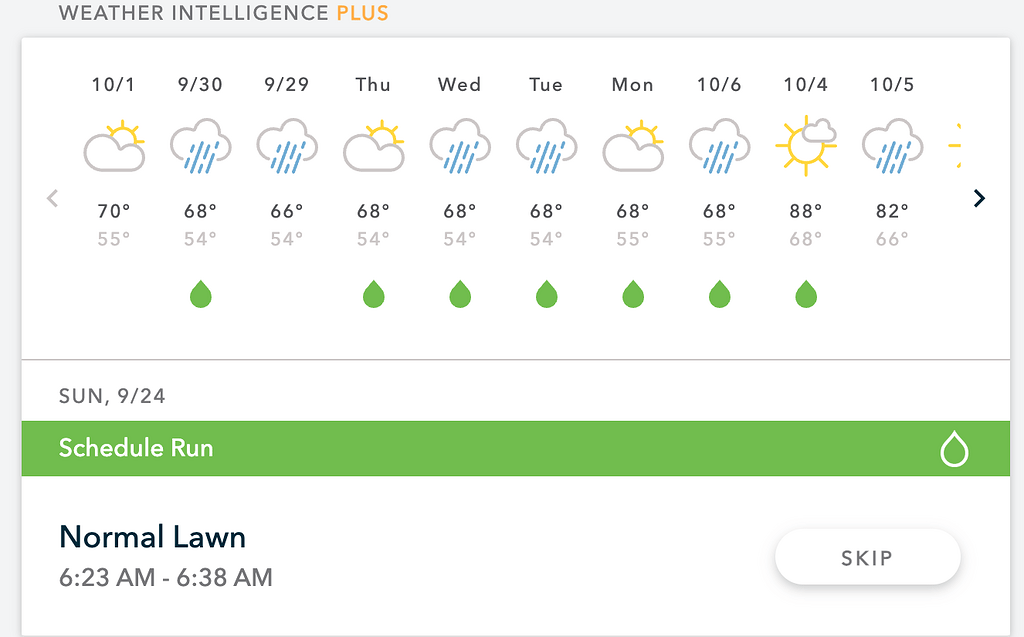The width and height of the screenshot is (1024, 637).
Task: Select the 9/29 rainy forecast icon
Action: pos(287,148)
